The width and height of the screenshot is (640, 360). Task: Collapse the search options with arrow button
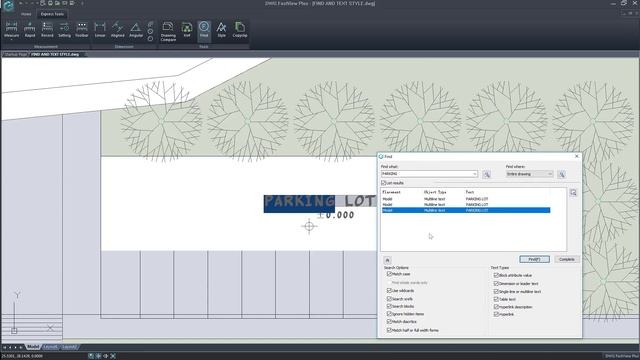click(x=387, y=260)
